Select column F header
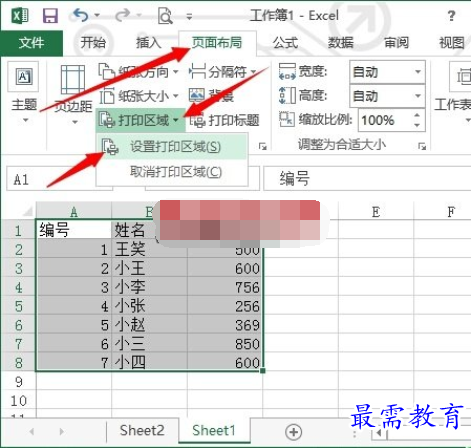The height and width of the screenshot is (448, 472). [443, 212]
